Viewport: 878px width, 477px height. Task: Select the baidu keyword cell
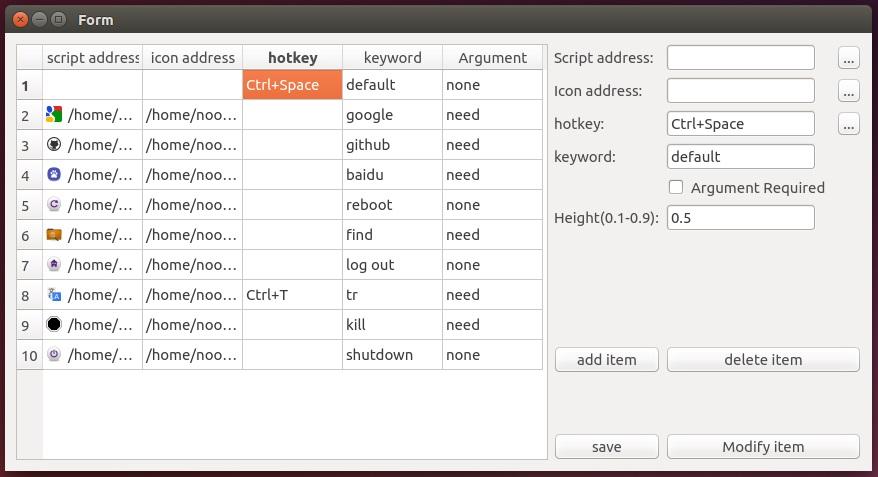tap(393, 175)
